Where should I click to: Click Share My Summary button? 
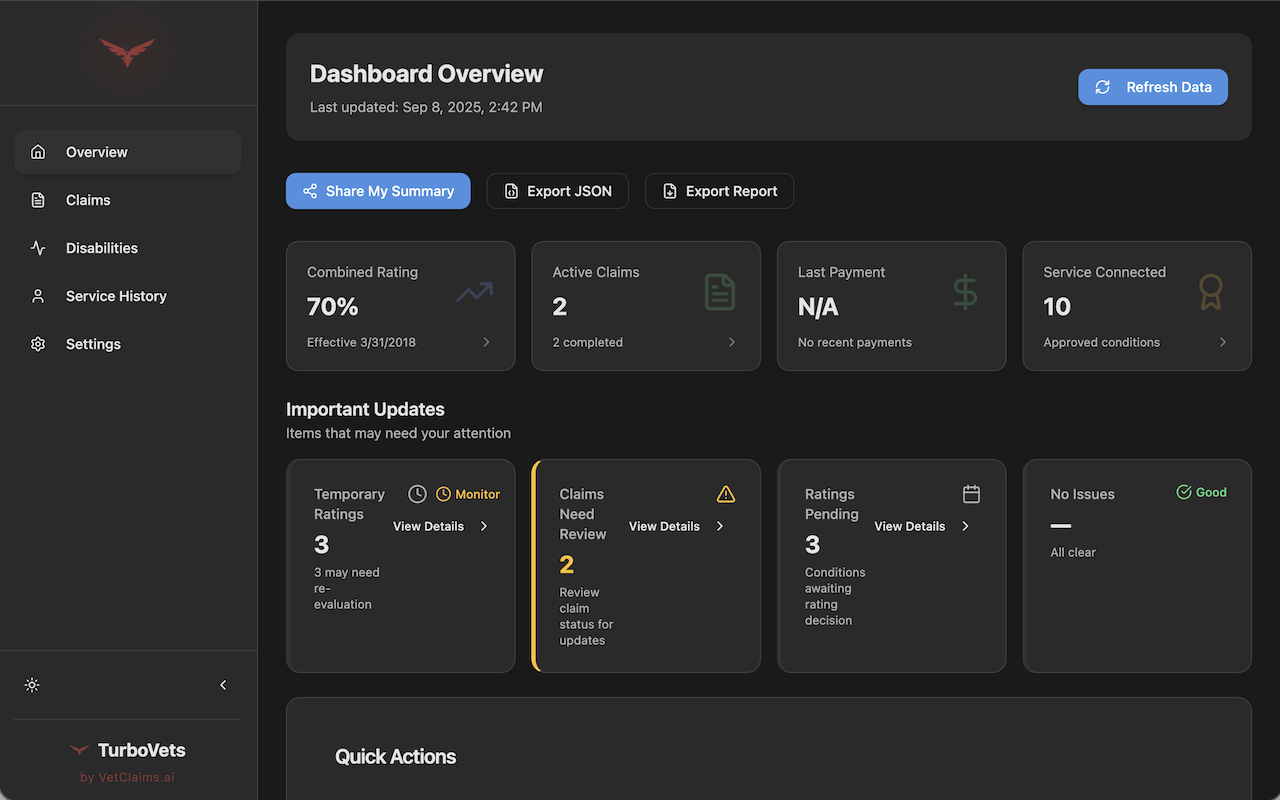[x=378, y=191]
